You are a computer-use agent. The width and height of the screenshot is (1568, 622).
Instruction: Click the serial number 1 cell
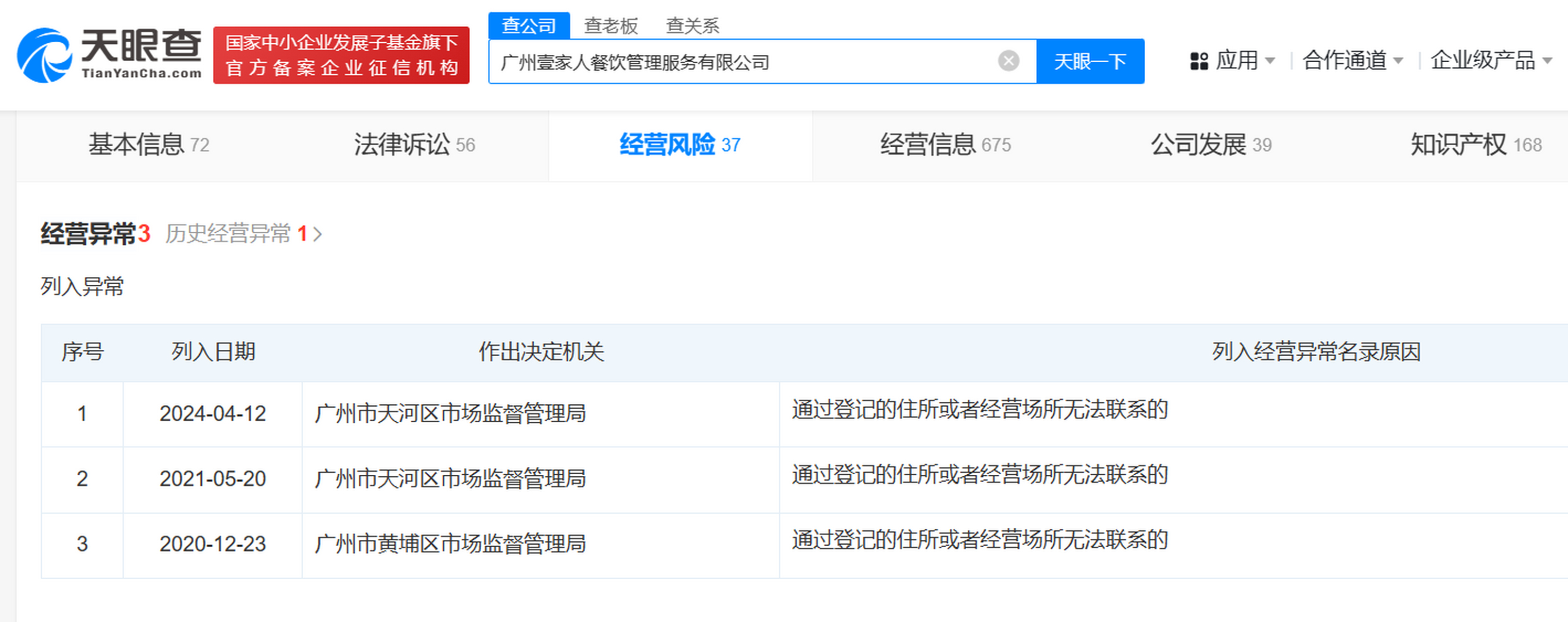tap(82, 414)
